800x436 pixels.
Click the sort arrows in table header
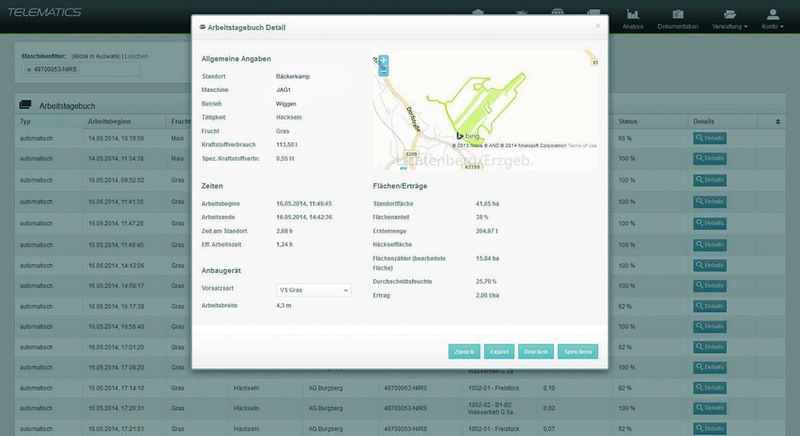point(778,121)
